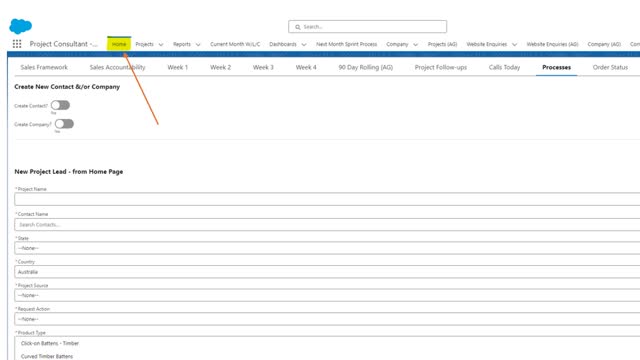Switch to the Sales Accountability tab

click(x=118, y=67)
